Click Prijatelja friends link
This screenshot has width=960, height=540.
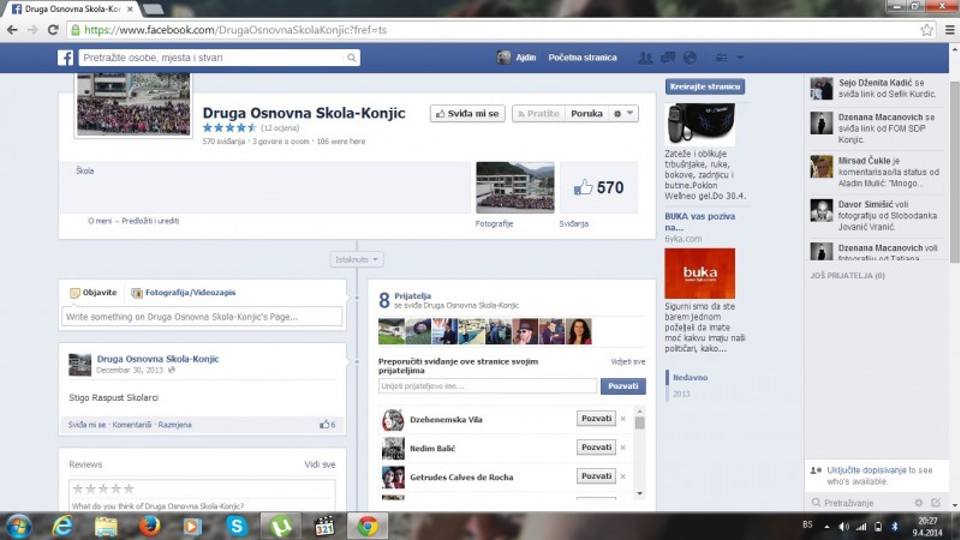coord(413,296)
